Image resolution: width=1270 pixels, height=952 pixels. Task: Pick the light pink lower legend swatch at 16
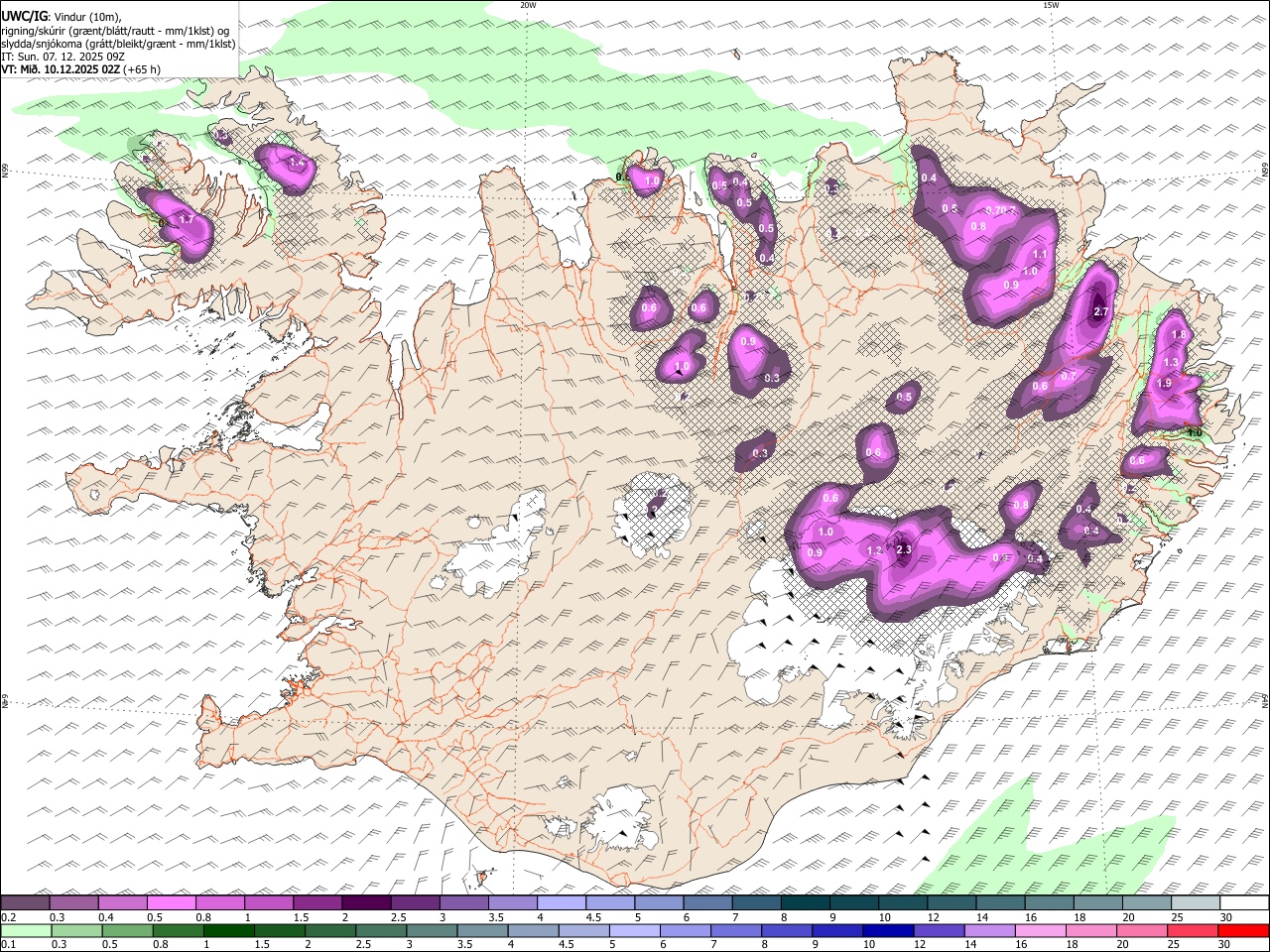click(x=1040, y=931)
